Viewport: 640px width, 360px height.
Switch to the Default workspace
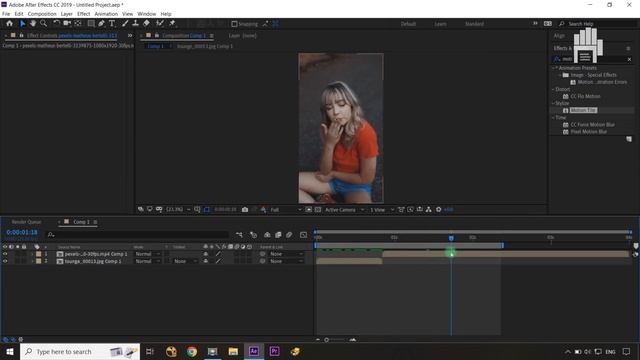[408, 24]
